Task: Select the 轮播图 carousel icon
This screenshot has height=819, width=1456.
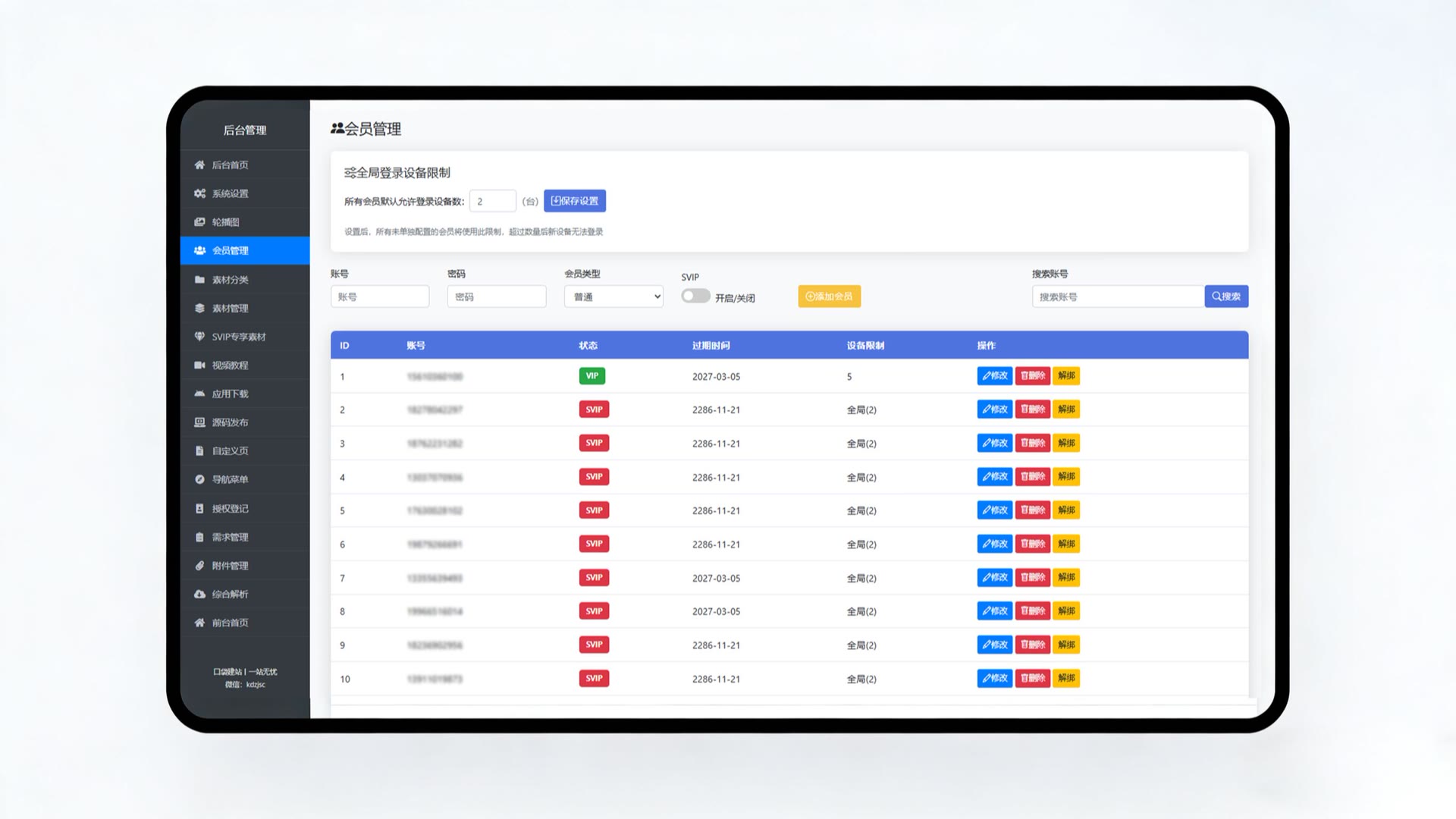Action: (199, 221)
